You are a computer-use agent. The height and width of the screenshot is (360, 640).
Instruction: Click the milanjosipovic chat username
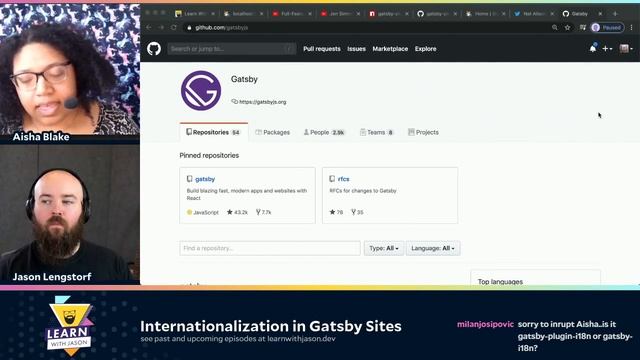485,324
